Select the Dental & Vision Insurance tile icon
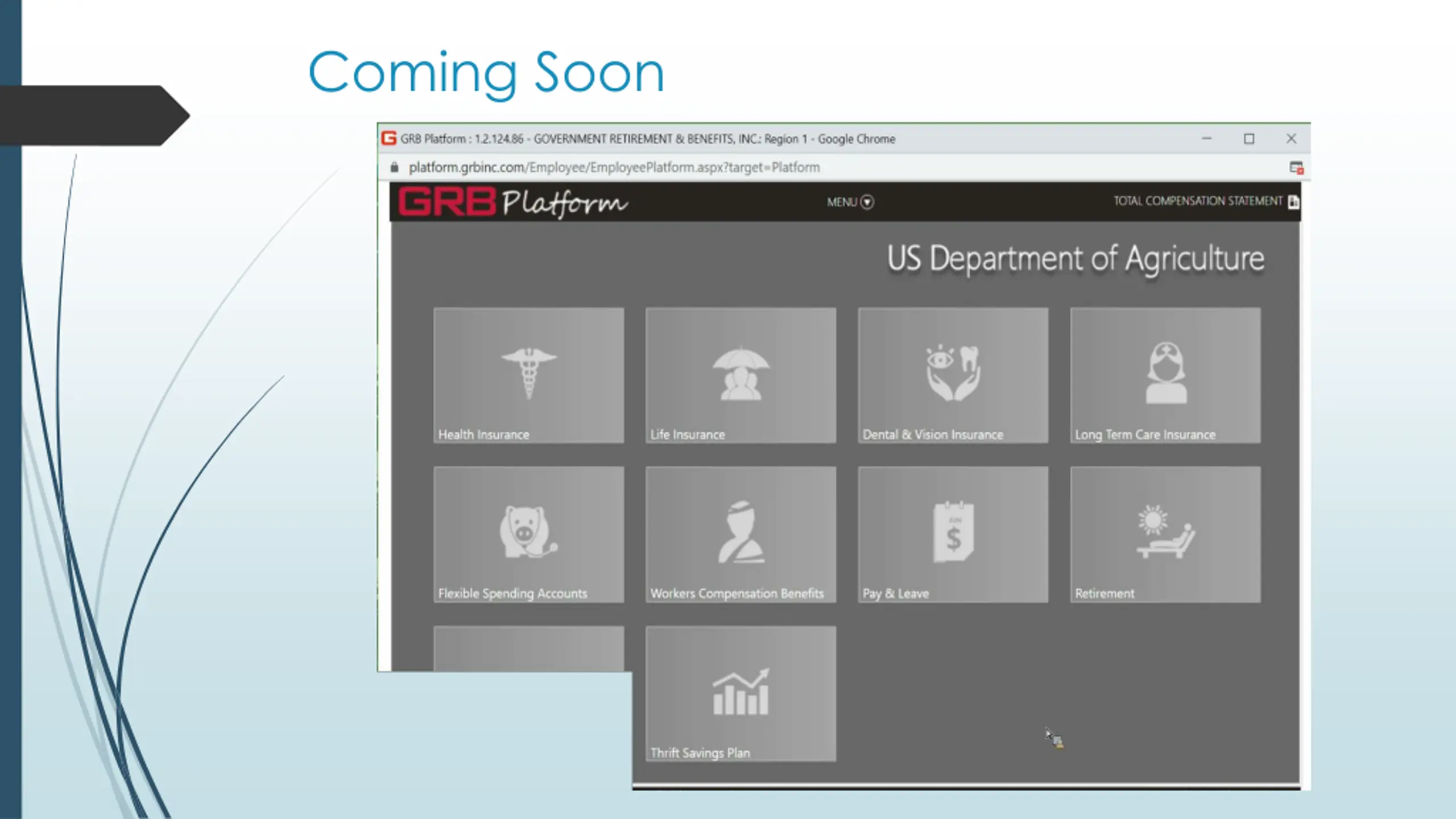This screenshot has width=1456, height=819. [x=953, y=373]
